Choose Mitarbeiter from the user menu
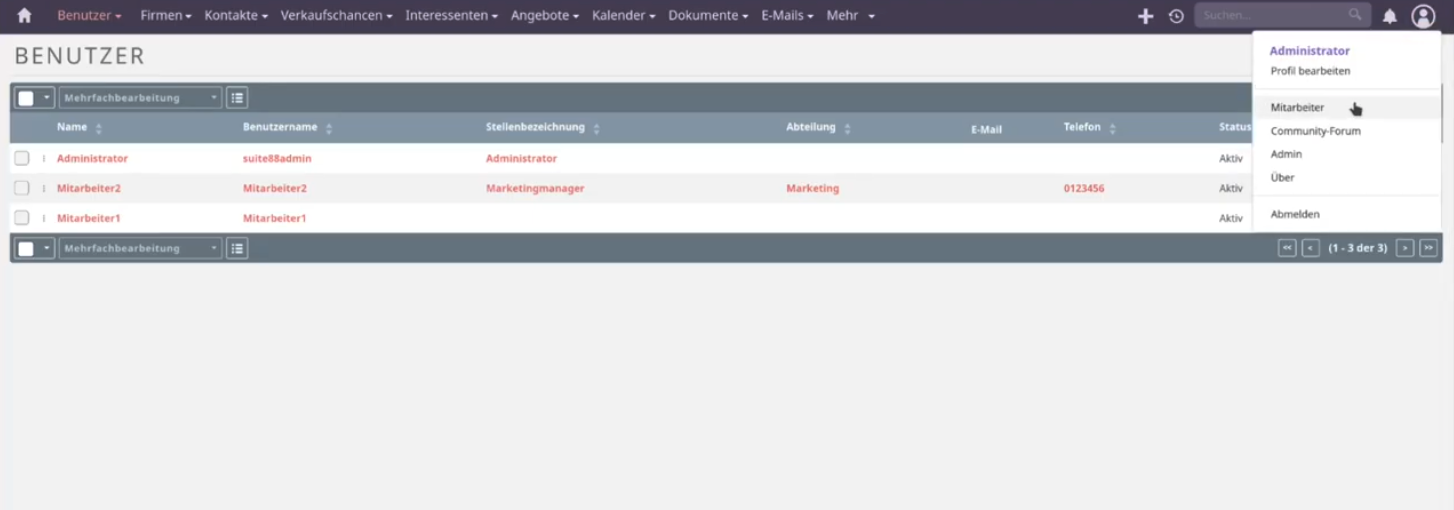The image size is (1454, 510). [1297, 108]
